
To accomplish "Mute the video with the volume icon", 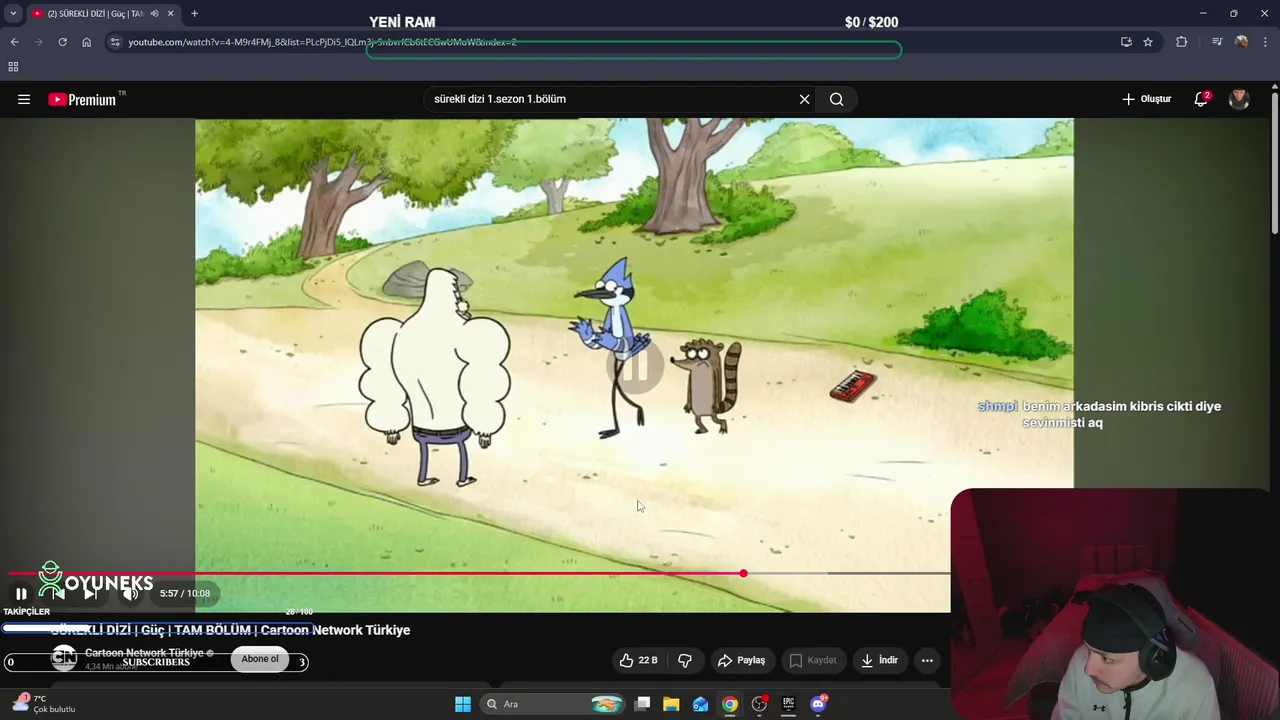I will coord(130,593).
